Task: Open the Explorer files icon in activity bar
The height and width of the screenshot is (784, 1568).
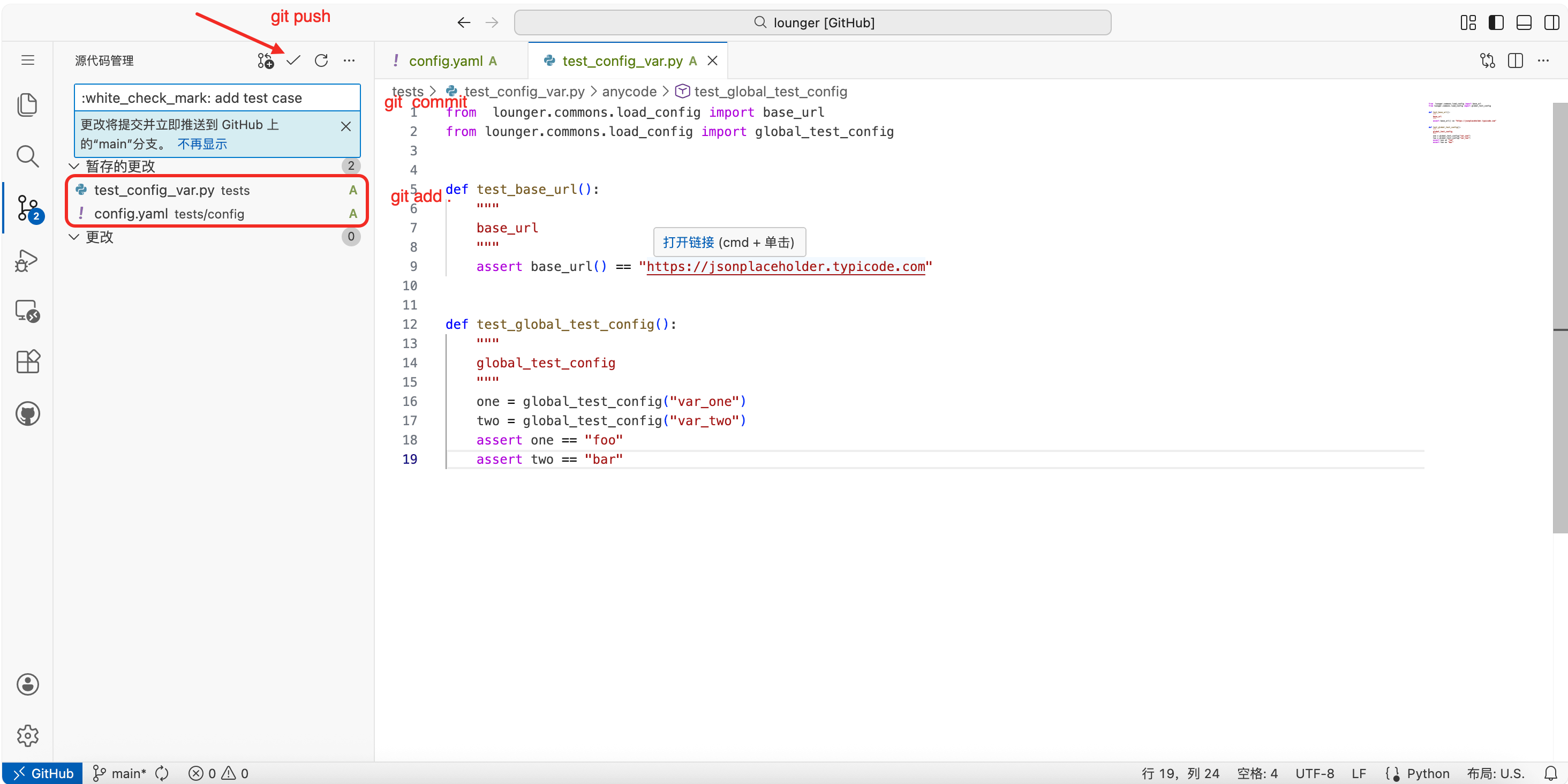Action: coord(27,105)
